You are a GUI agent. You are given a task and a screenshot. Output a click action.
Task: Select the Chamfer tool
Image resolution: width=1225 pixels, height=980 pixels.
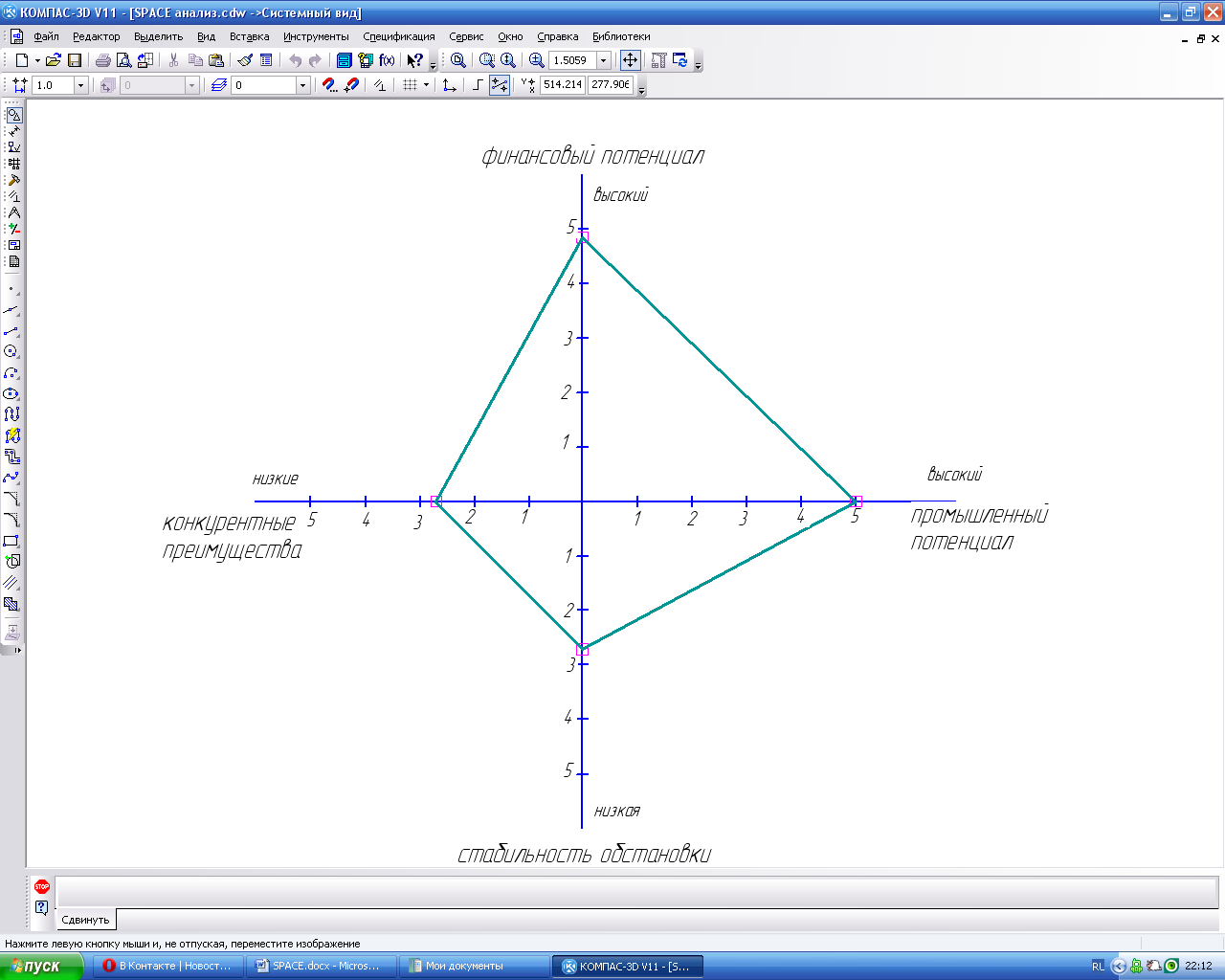(11, 499)
